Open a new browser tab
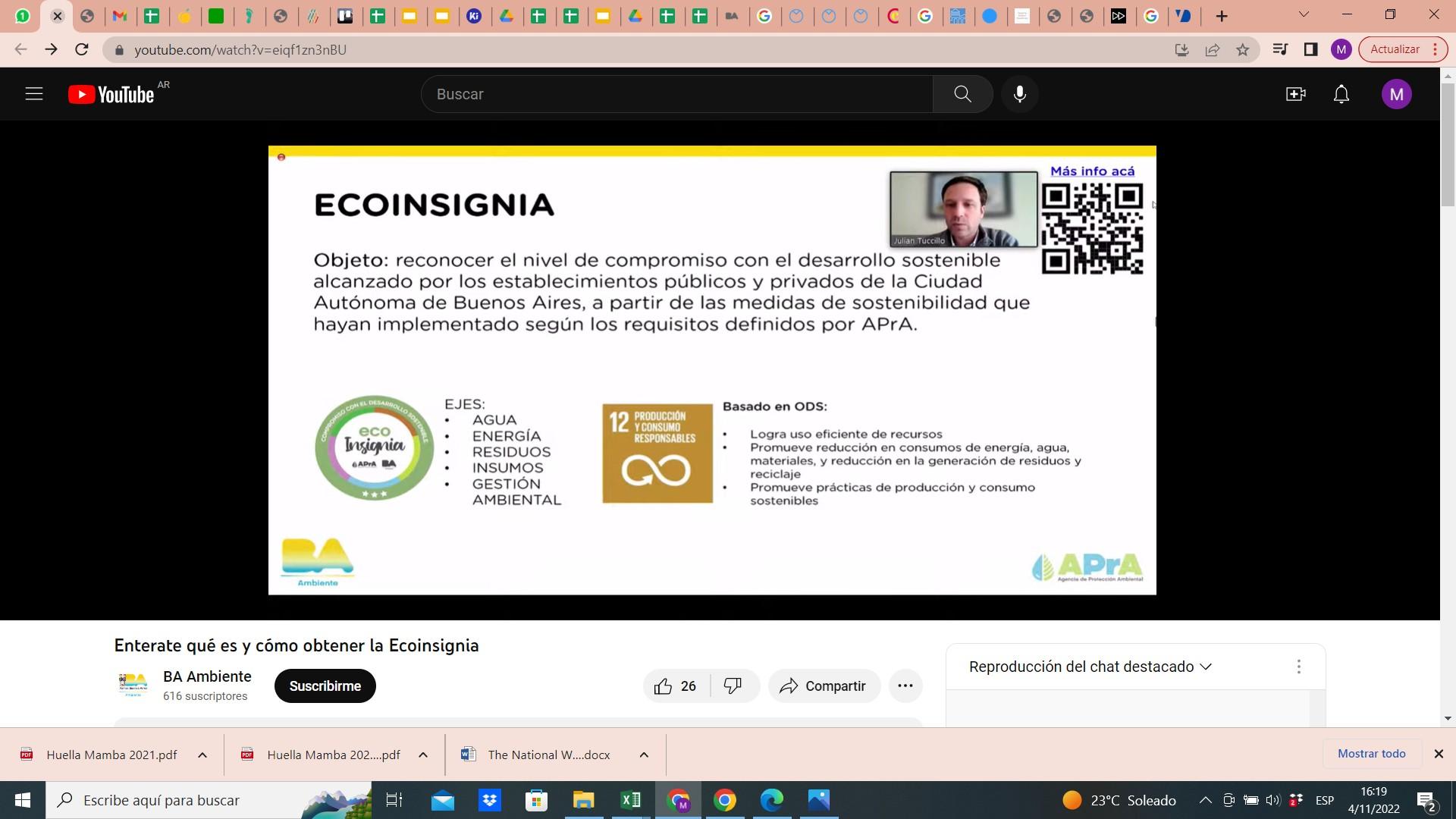Screen dimensions: 1456x819 coord(1221,16)
